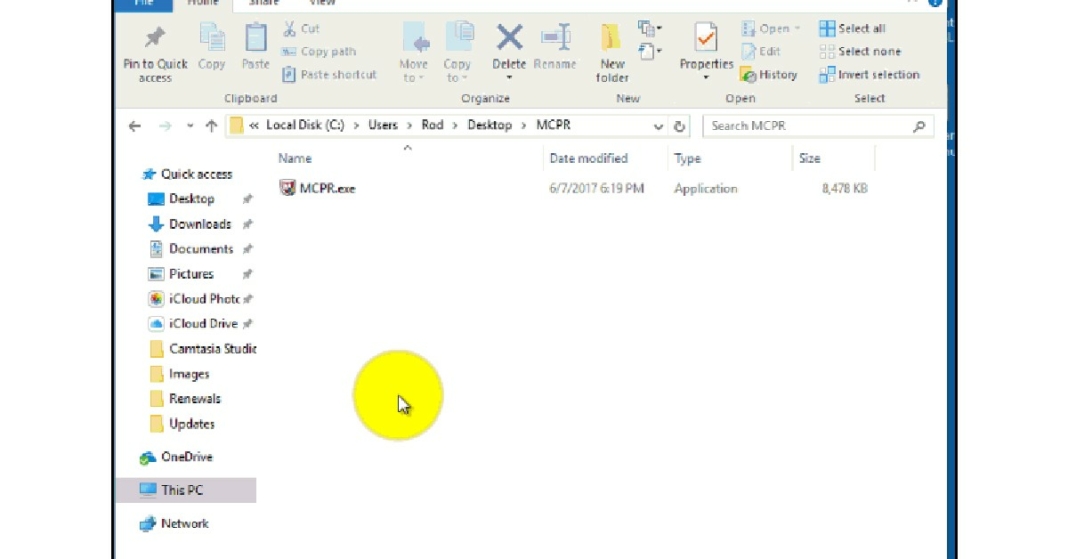Click the History button in ribbon
The height and width of the screenshot is (559, 1068).
(x=769, y=75)
